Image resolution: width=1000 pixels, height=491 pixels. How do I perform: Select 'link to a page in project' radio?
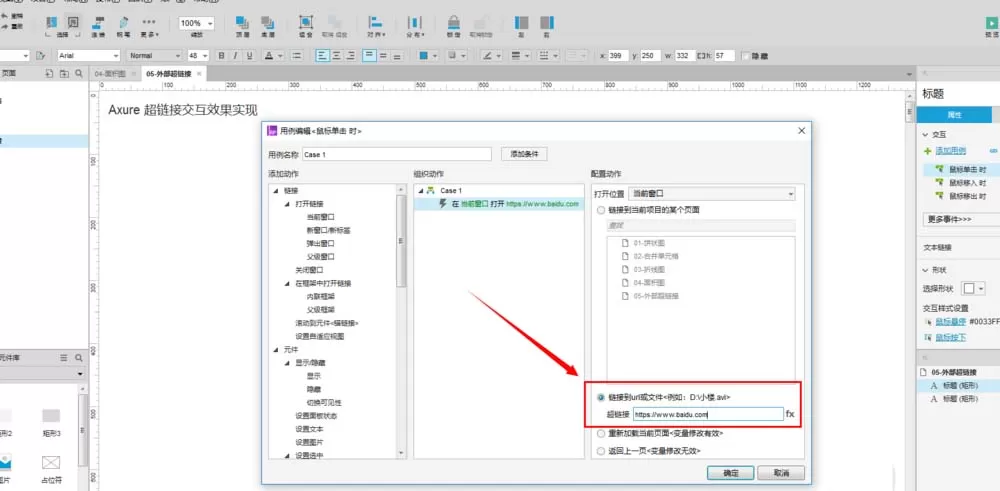point(600,210)
